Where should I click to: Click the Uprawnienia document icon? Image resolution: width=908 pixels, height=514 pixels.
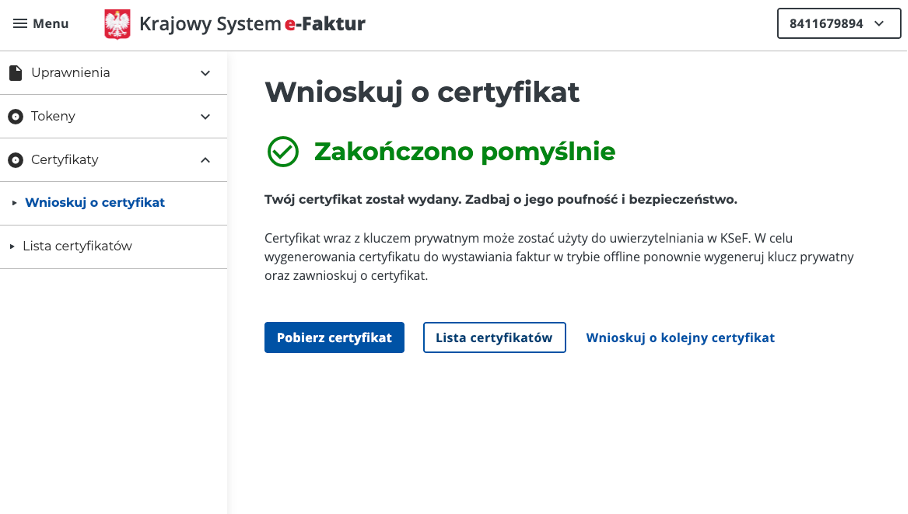pyautogui.click(x=15, y=73)
